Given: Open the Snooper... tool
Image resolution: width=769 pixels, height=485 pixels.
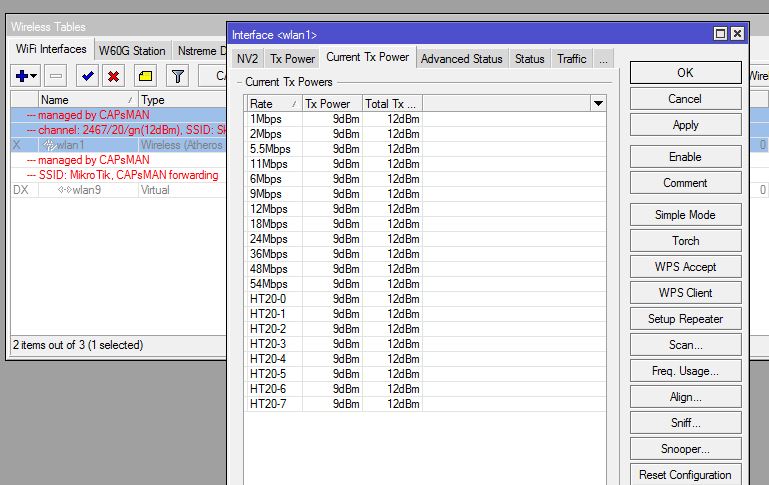Looking at the screenshot, I should point(685,448).
